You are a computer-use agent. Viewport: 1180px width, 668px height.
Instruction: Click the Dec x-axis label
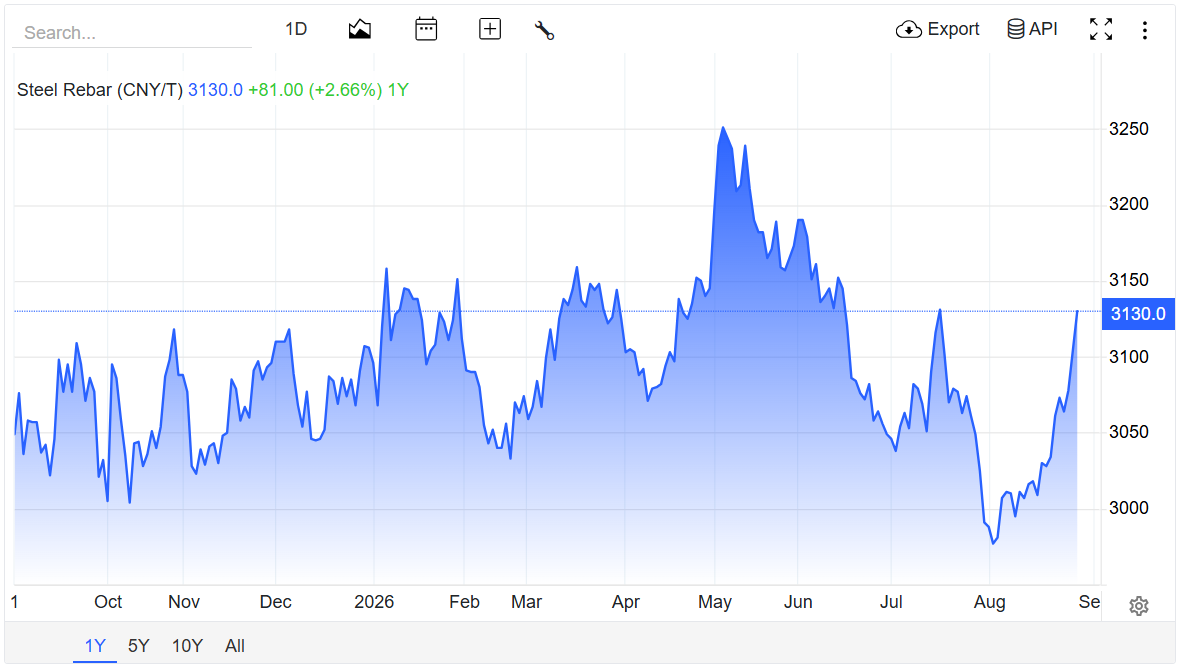(275, 602)
